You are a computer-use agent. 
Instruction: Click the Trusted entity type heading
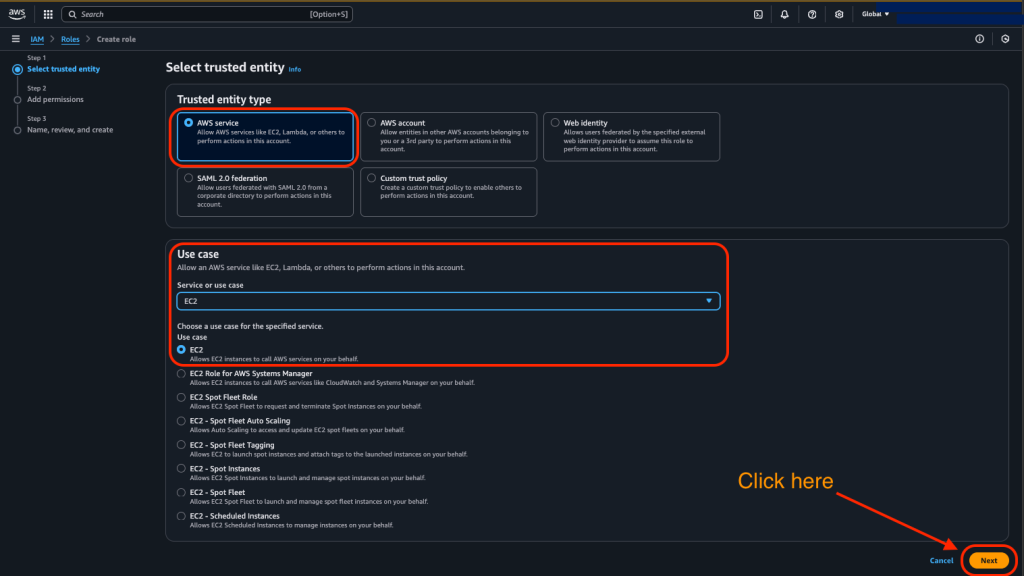224,99
